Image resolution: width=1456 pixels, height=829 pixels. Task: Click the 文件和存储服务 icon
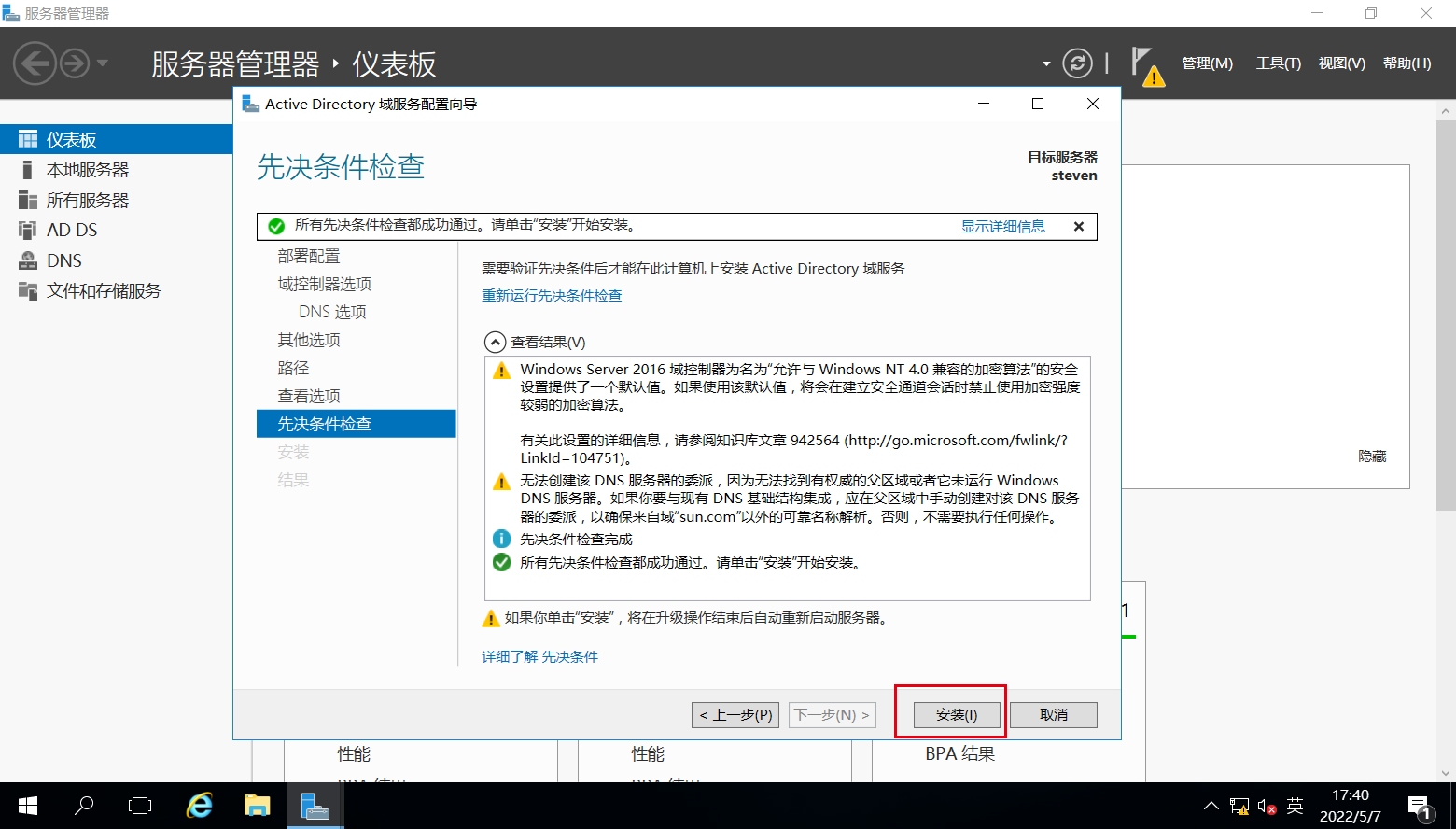(28, 290)
